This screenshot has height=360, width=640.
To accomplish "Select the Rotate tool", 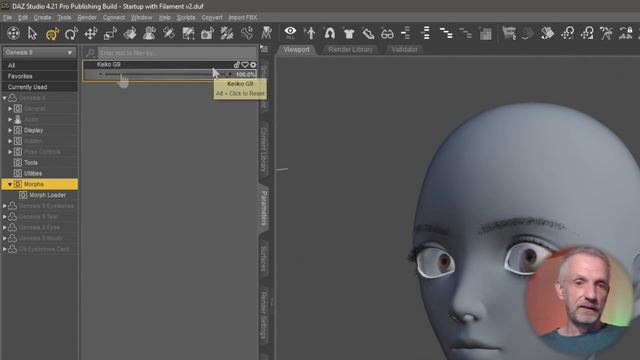I will [x=71, y=33].
